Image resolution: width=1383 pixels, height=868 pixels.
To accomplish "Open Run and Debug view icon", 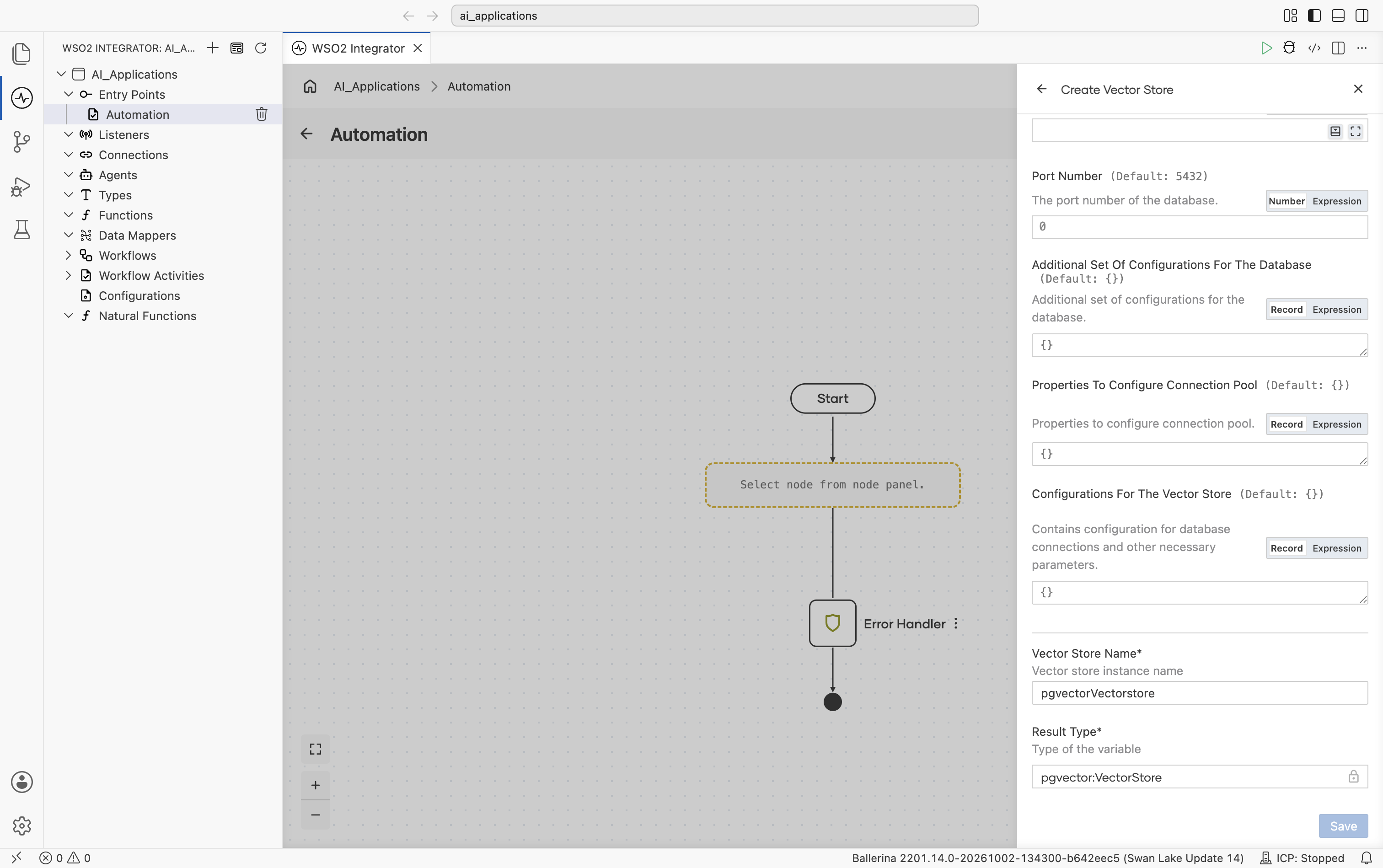I will click(x=22, y=186).
